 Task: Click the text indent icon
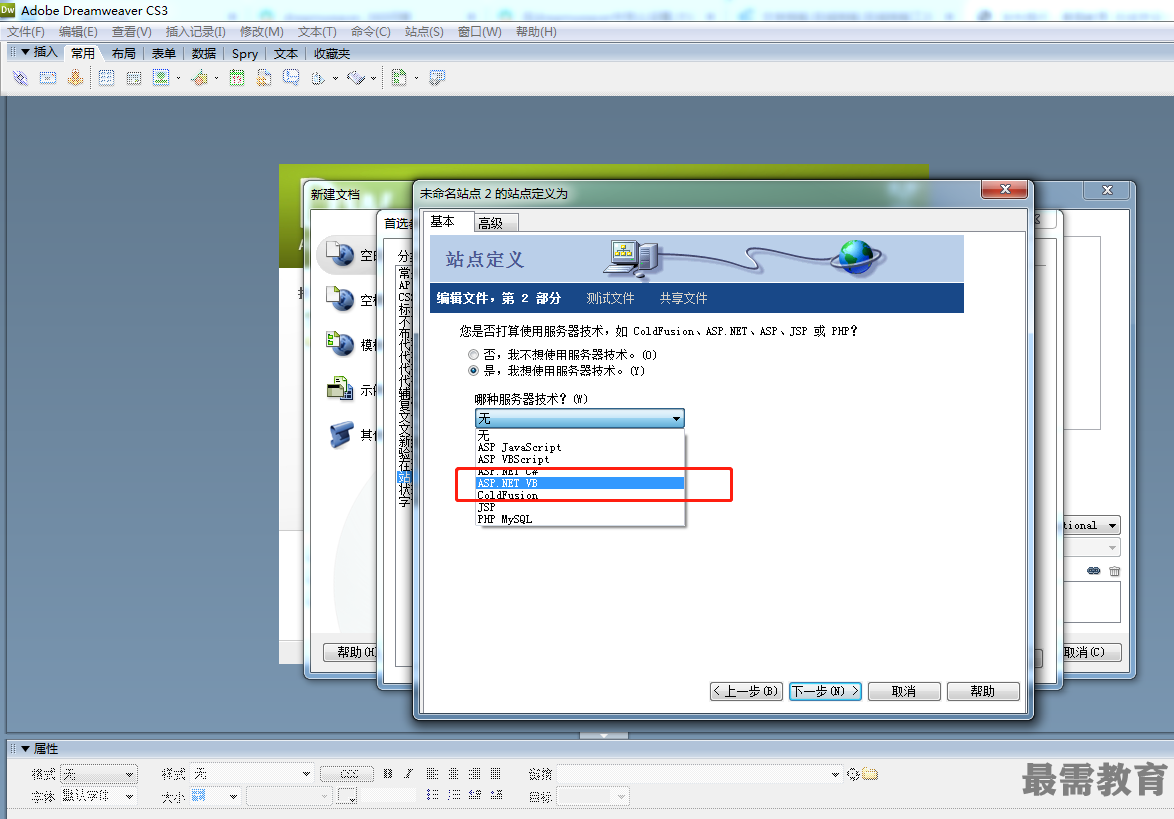click(x=496, y=795)
